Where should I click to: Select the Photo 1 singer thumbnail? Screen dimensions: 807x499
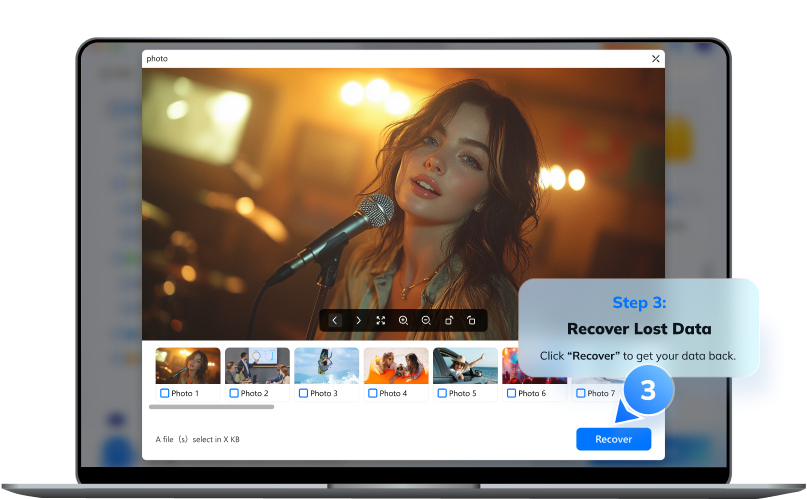coord(188,366)
